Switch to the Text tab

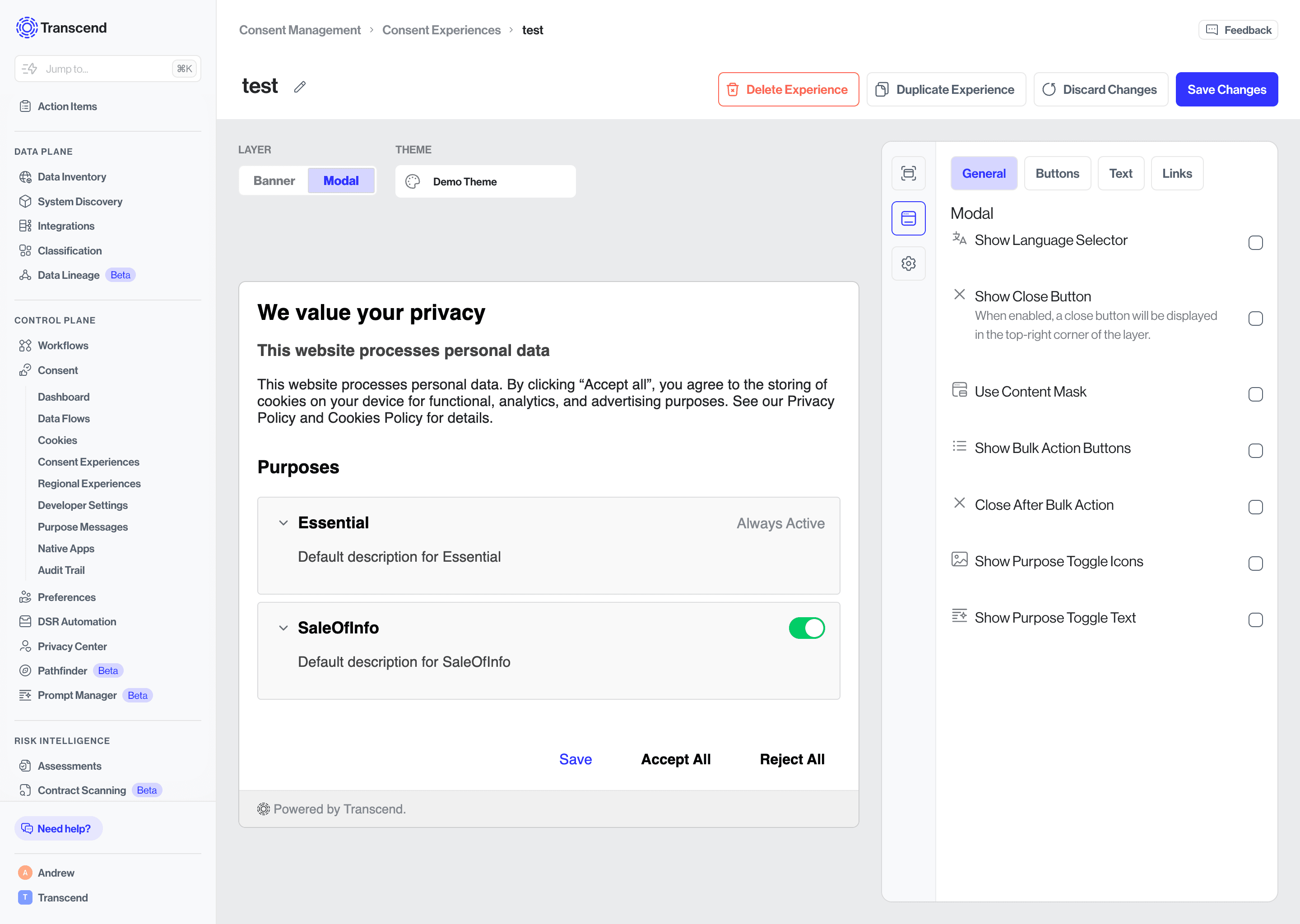point(1120,174)
